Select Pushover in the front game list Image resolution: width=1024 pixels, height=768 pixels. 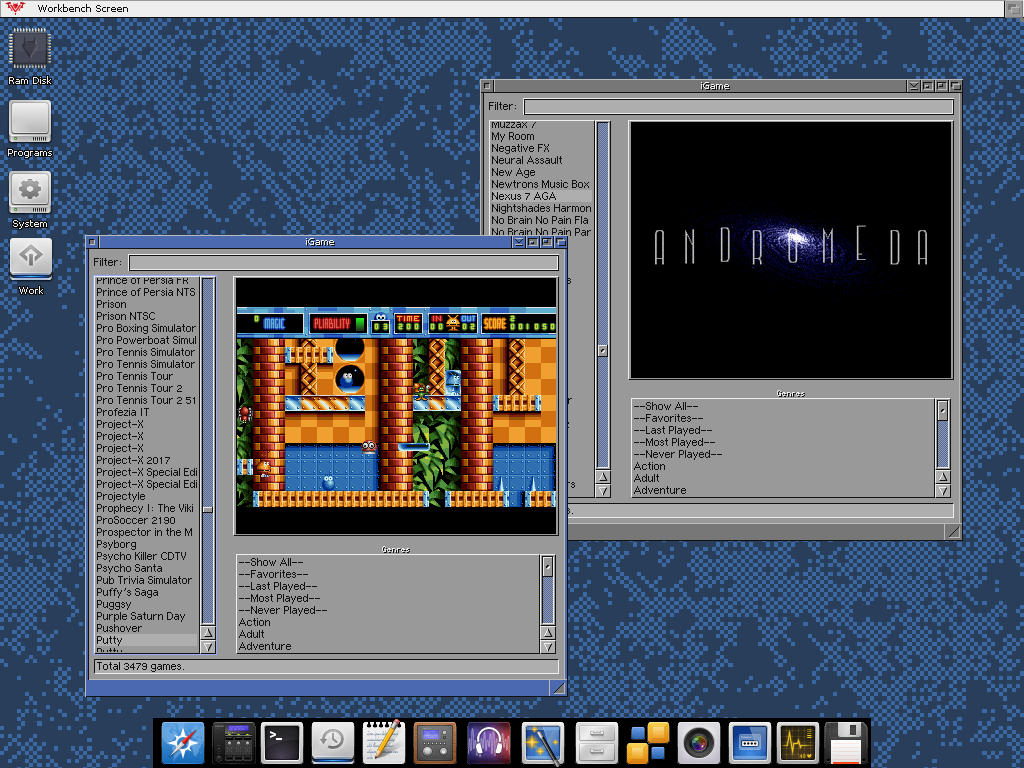point(119,628)
